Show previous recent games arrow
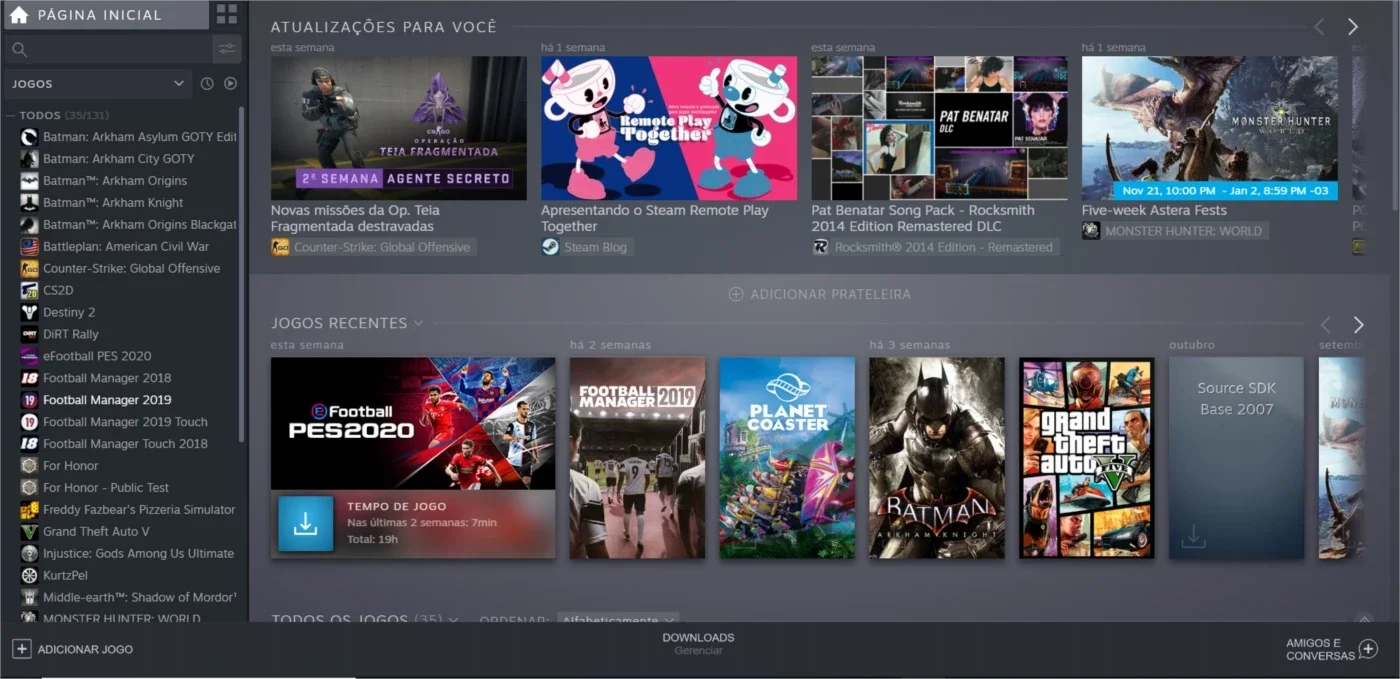The image size is (1400, 679). (x=1325, y=325)
